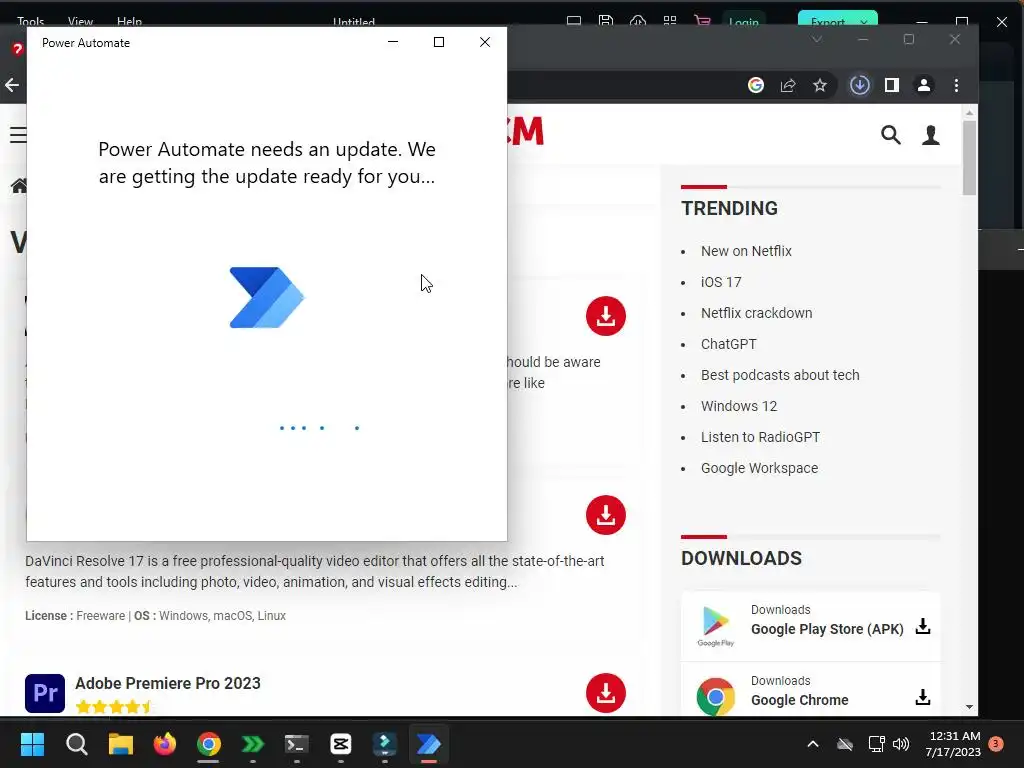Switch to Power Automate taskbar icon
The image size is (1024, 768).
coord(428,744)
